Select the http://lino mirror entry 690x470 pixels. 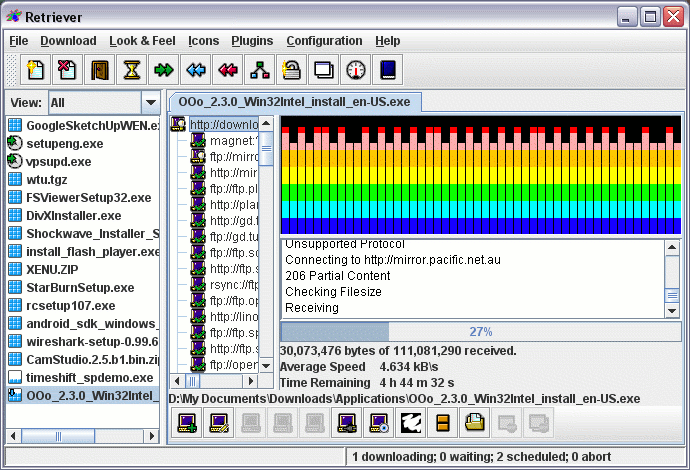224,317
